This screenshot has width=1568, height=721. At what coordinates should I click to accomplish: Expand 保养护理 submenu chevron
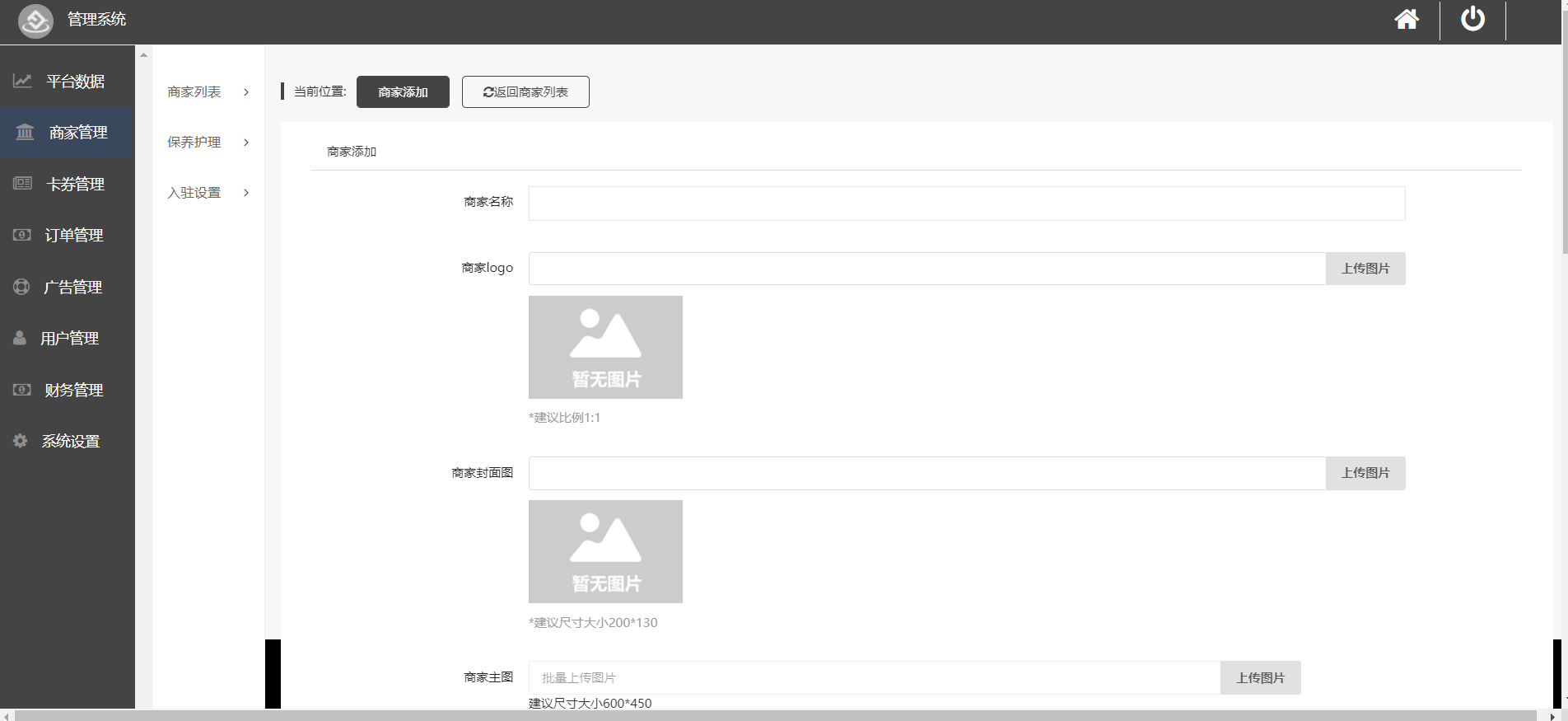click(x=246, y=143)
